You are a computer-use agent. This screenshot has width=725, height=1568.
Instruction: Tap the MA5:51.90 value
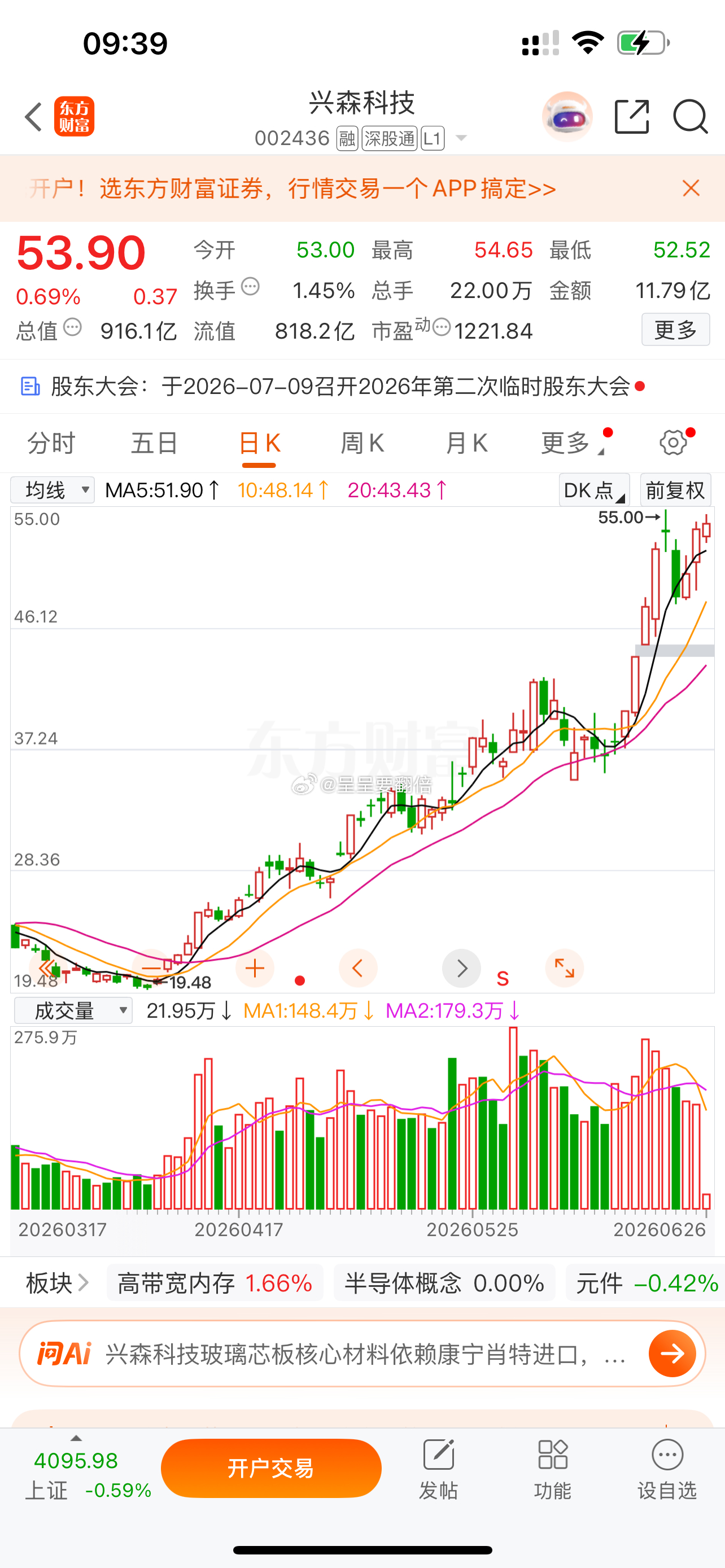[162, 490]
